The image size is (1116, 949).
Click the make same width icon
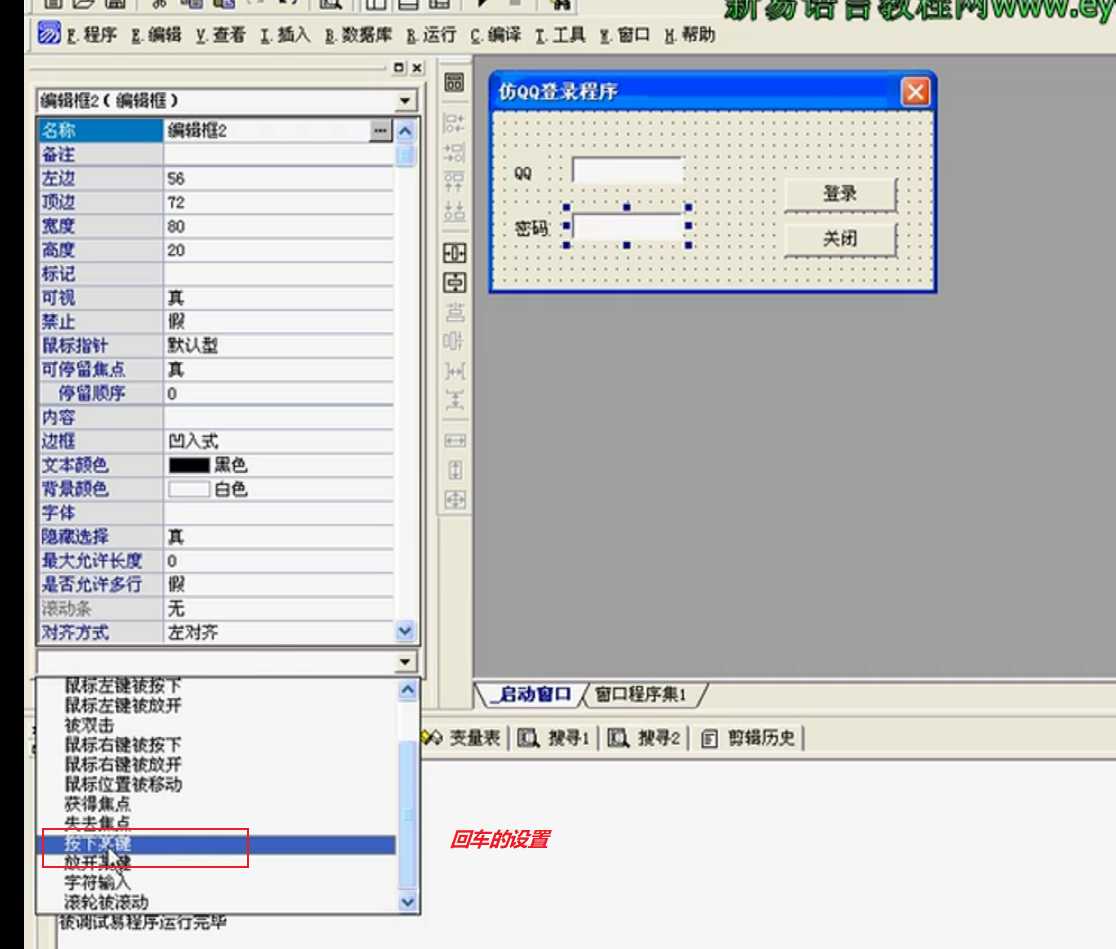click(x=454, y=441)
